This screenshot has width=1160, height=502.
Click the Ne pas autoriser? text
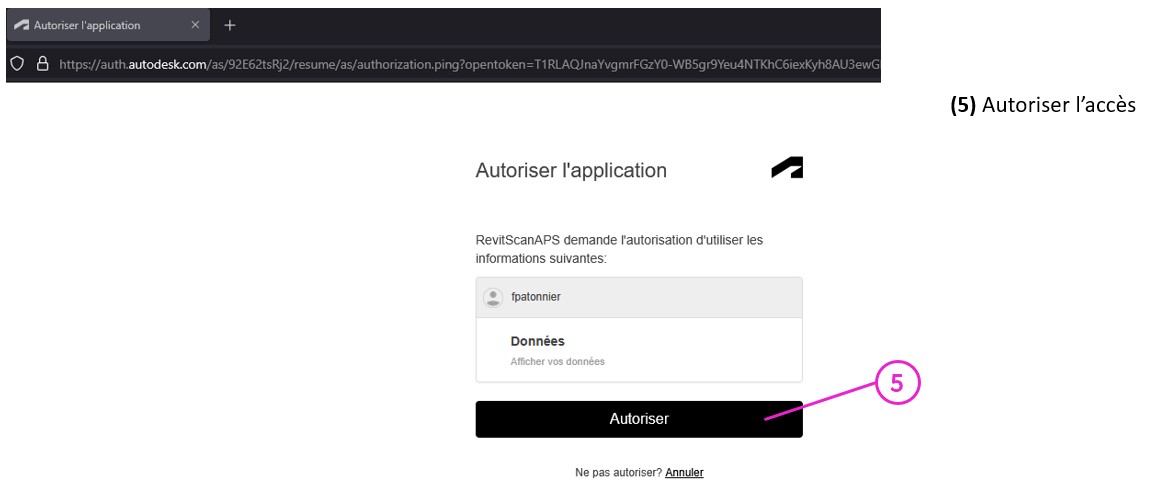click(x=618, y=472)
